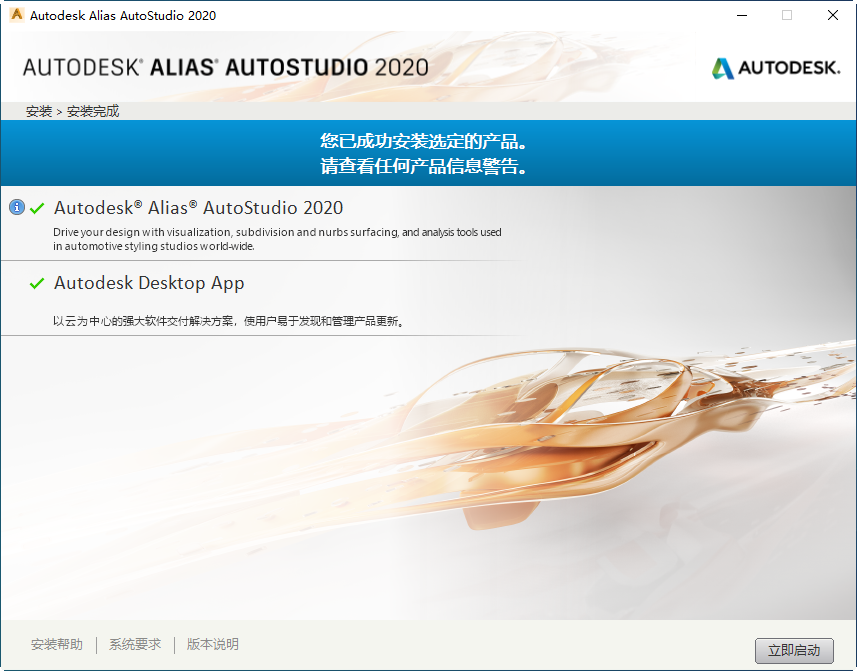Click the 以云为中心的强大软件交付解决方案 description
Viewport: 857px width, 671px height.
click(x=229, y=321)
